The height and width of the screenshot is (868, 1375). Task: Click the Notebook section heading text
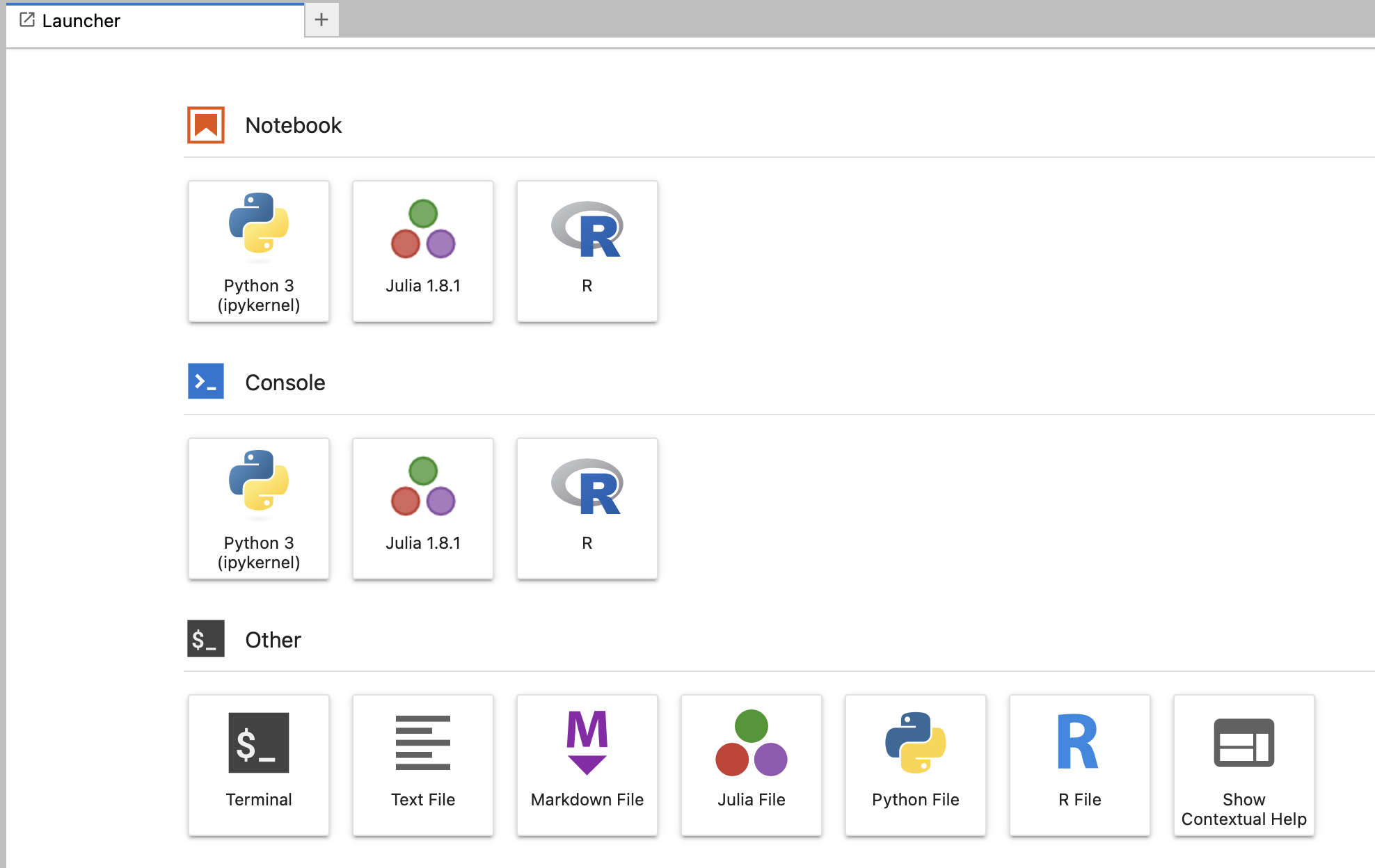click(293, 125)
